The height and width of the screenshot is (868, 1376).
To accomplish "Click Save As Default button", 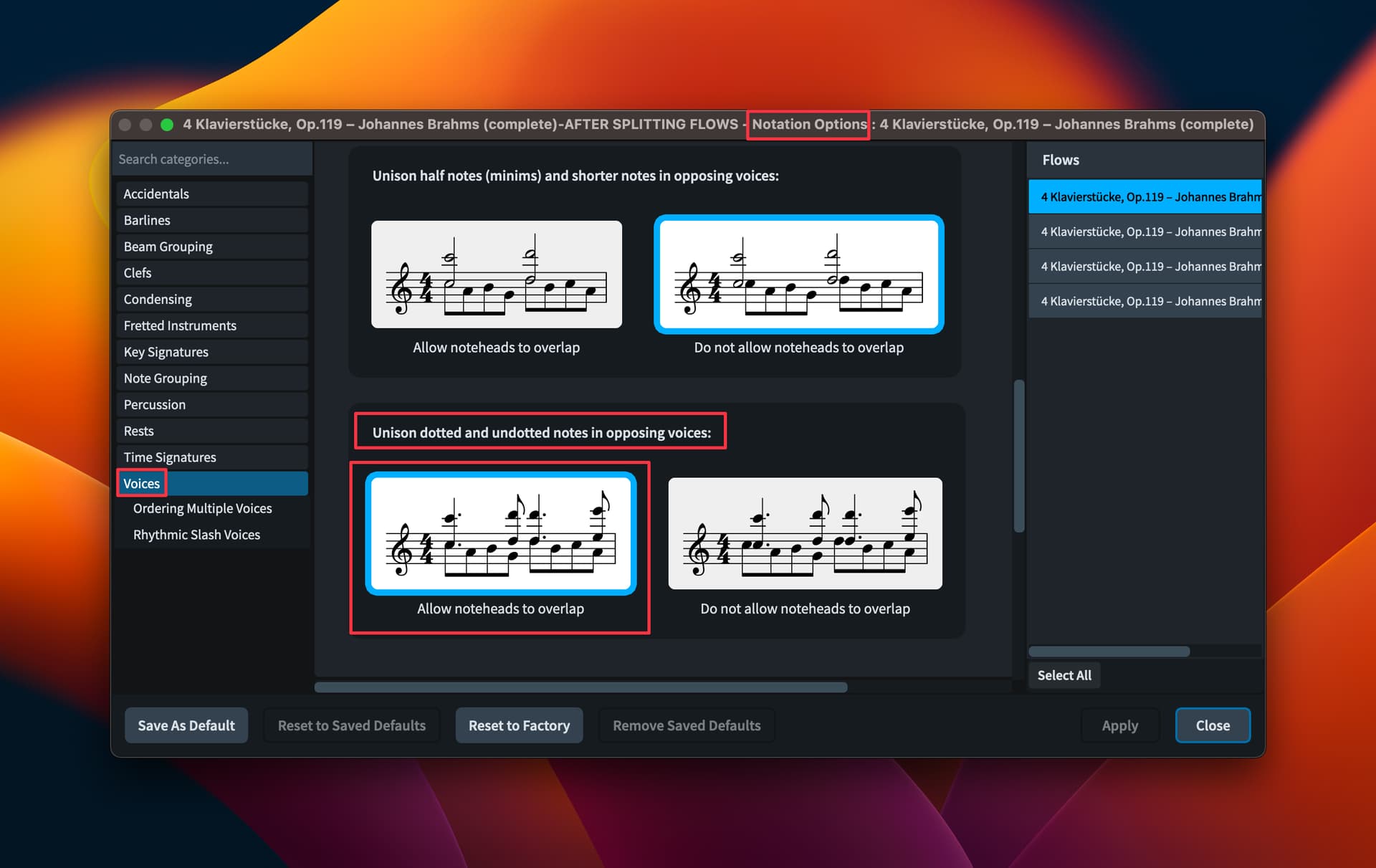I will [x=186, y=725].
